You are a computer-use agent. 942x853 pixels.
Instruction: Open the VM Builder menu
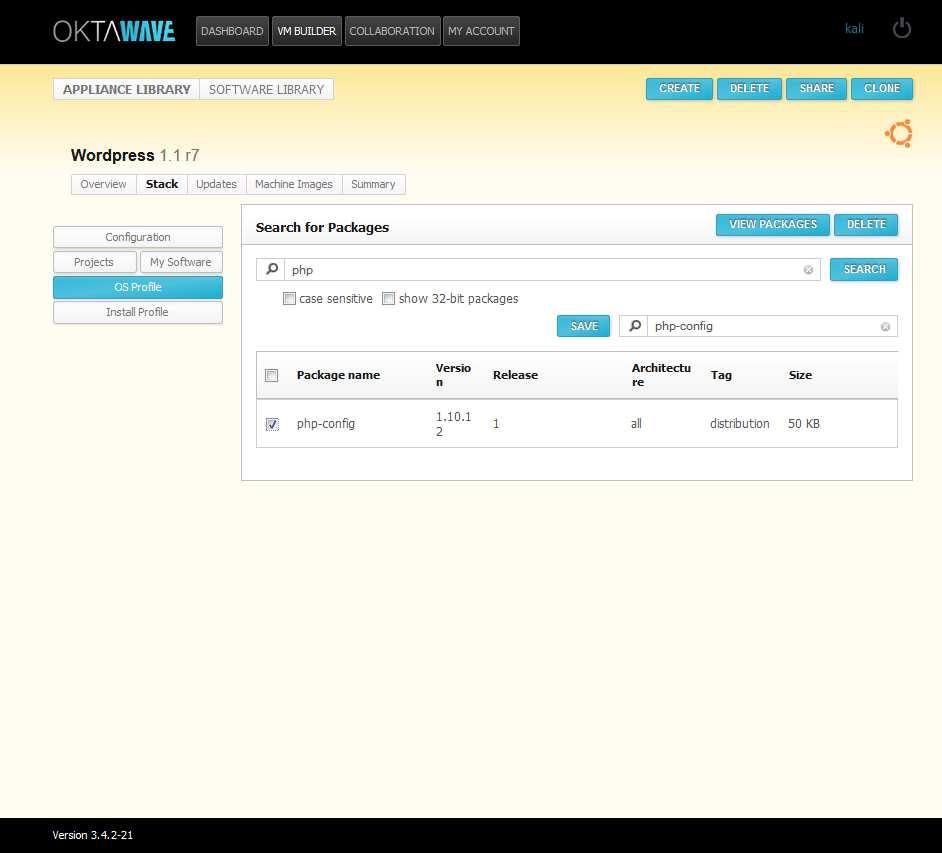(306, 31)
